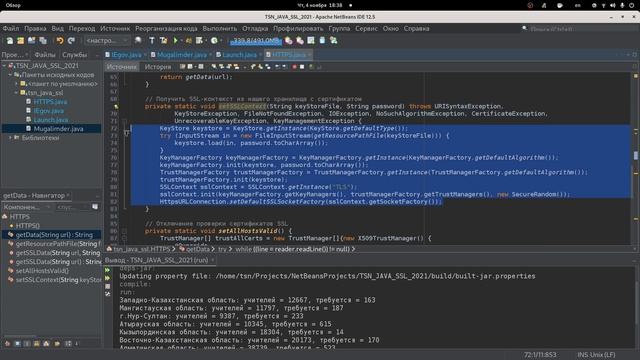Click the first profiler icon right of the memory bar

pyautogui.click(x=289, y=40)
